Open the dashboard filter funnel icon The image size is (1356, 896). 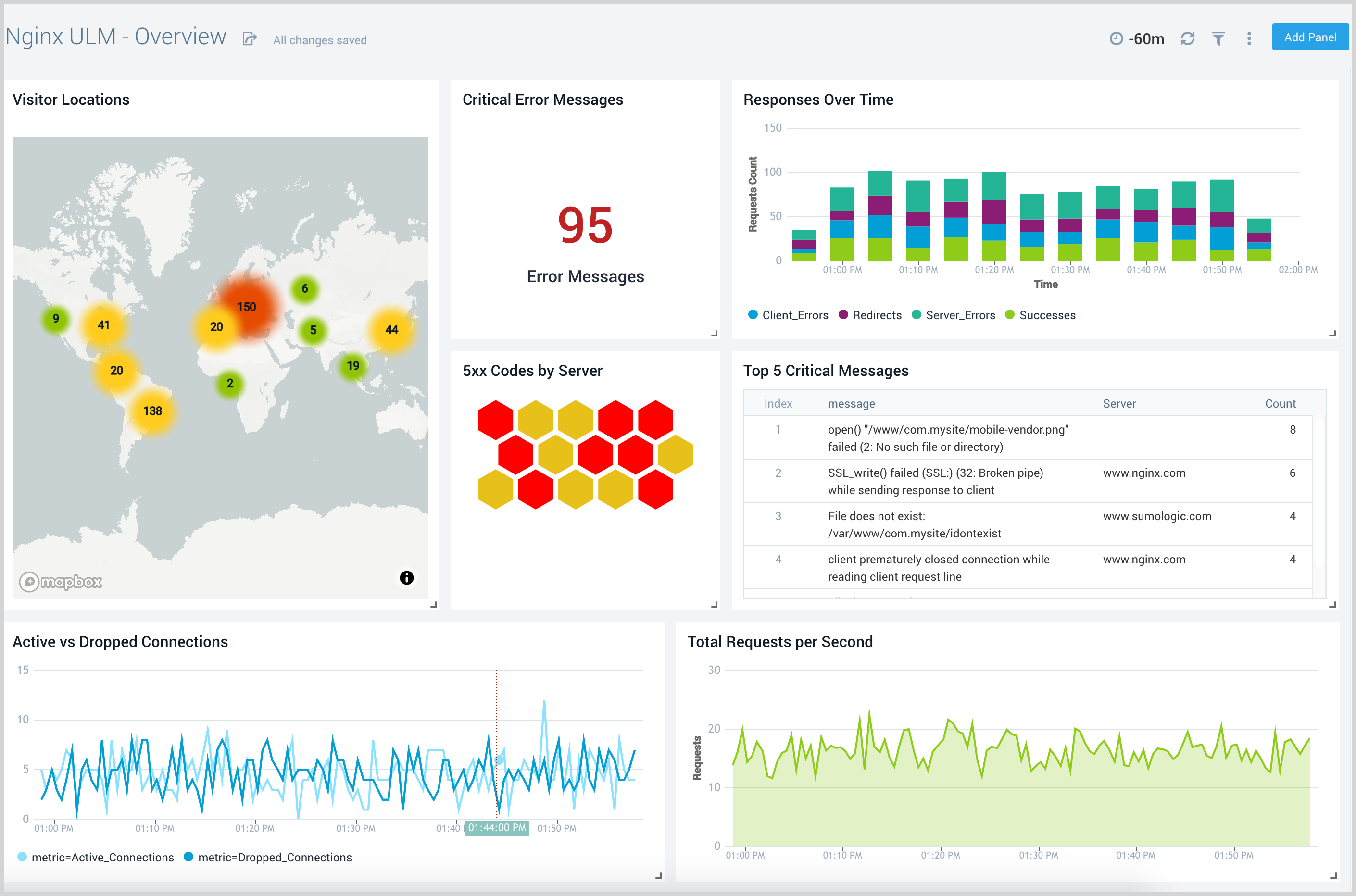coord(1218,39)
